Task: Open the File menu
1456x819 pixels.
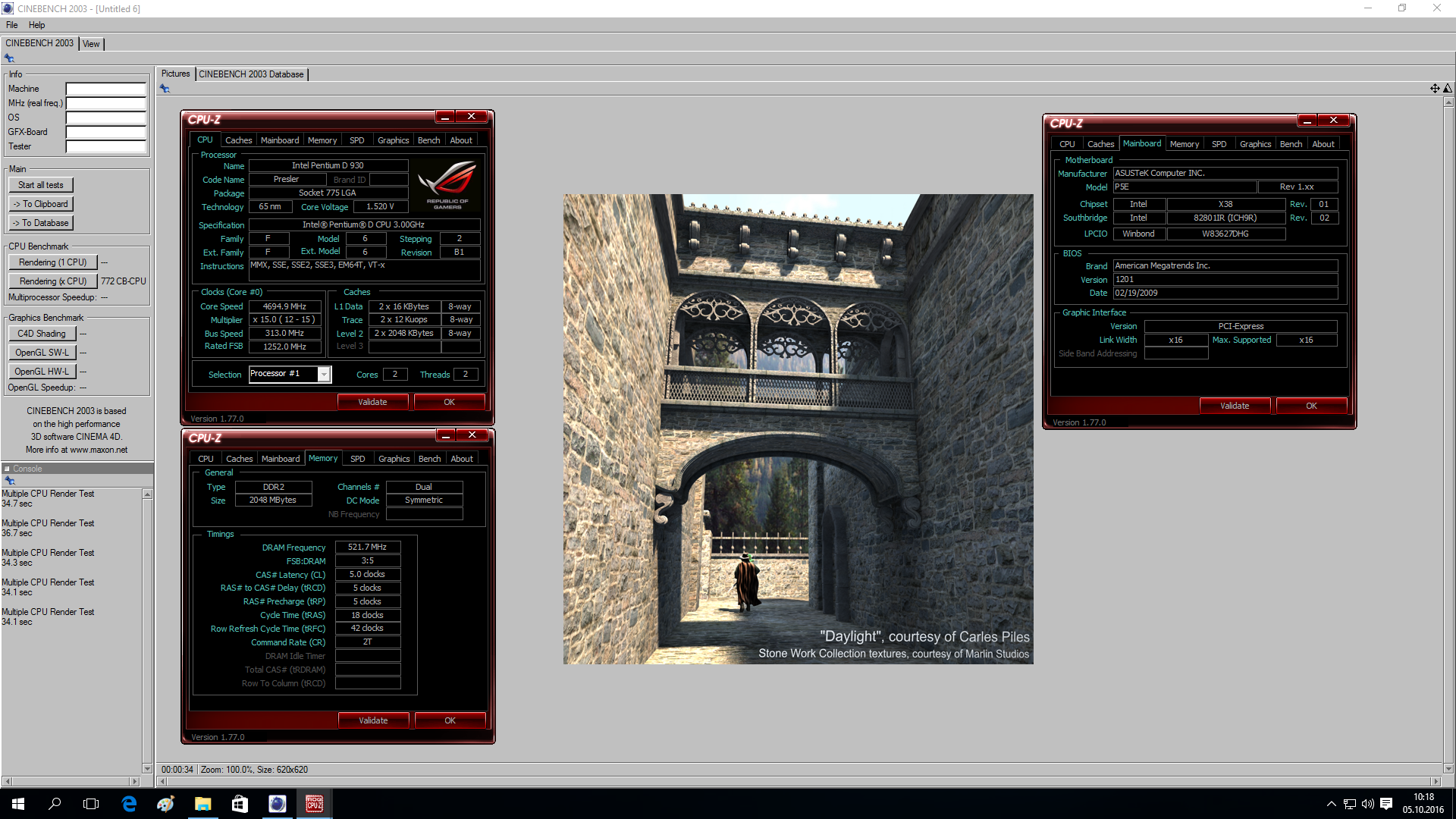Action: pos(12,25)
